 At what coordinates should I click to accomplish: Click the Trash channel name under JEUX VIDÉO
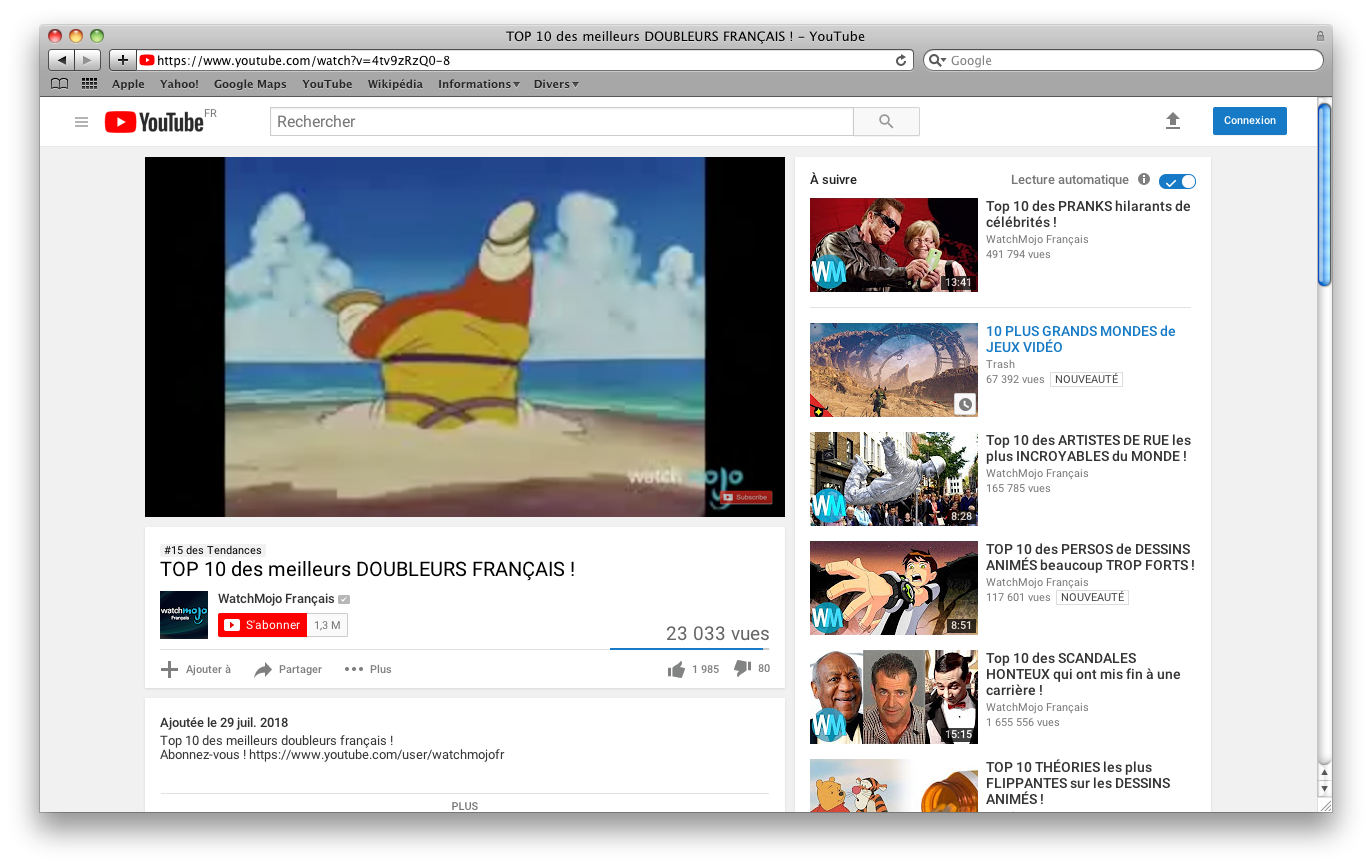click(1000, 364)
